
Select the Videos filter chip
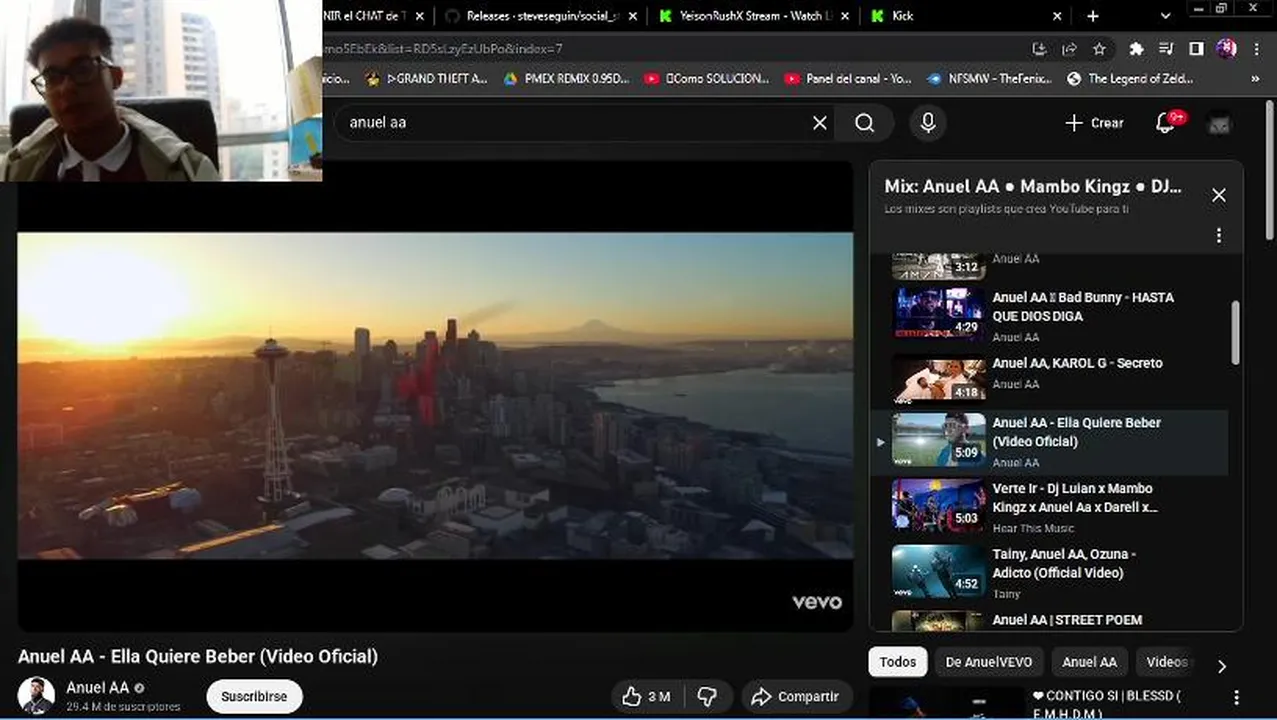click(x=1166, y=661)
